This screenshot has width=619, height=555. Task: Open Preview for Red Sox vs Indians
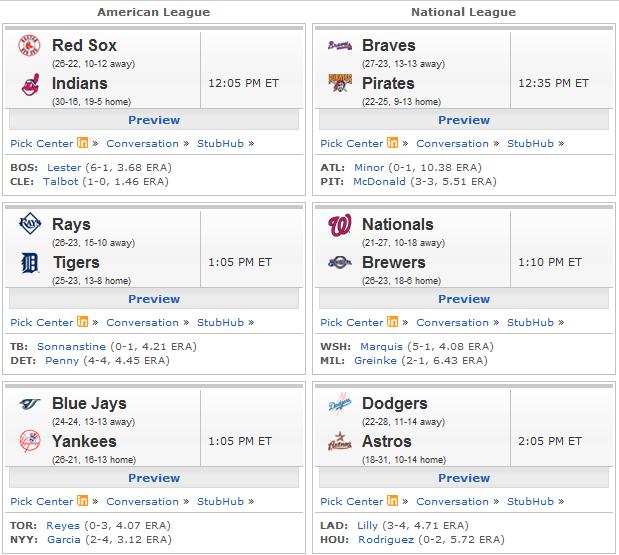point(154,120)
